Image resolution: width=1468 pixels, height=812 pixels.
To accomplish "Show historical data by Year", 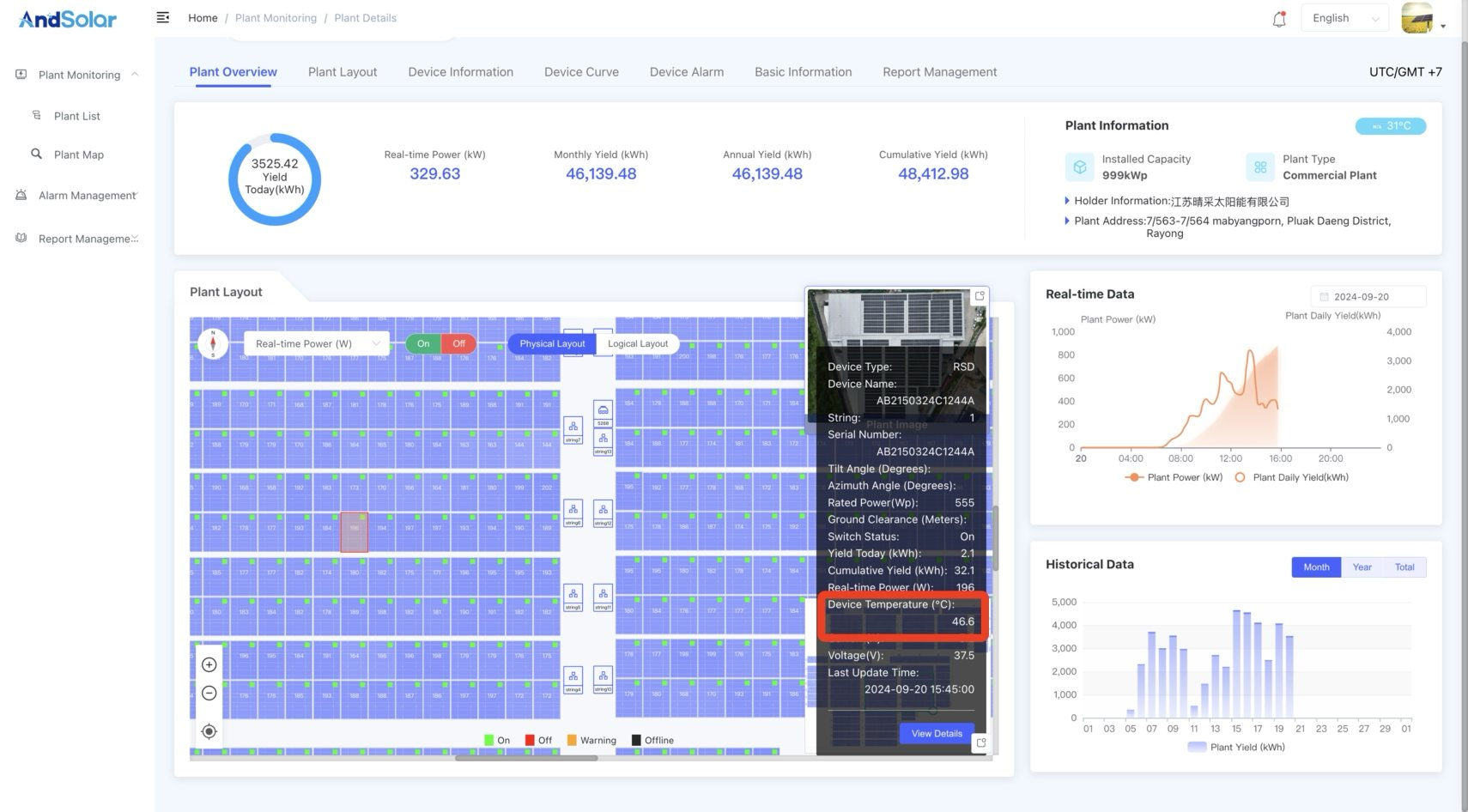I will point(1362,567).
